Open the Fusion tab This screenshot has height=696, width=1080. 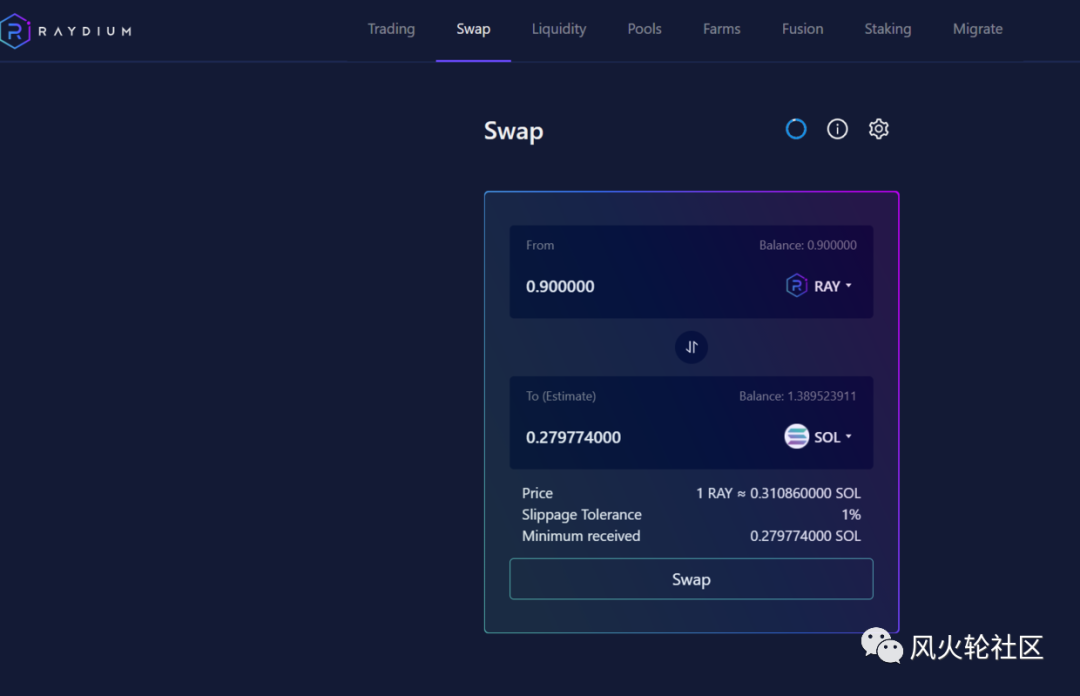point(802,29)
